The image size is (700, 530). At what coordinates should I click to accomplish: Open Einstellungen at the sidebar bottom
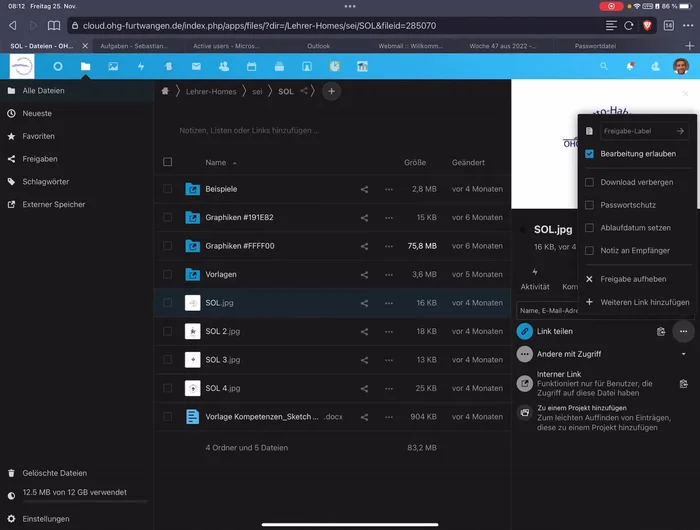(x=46, y=519)
